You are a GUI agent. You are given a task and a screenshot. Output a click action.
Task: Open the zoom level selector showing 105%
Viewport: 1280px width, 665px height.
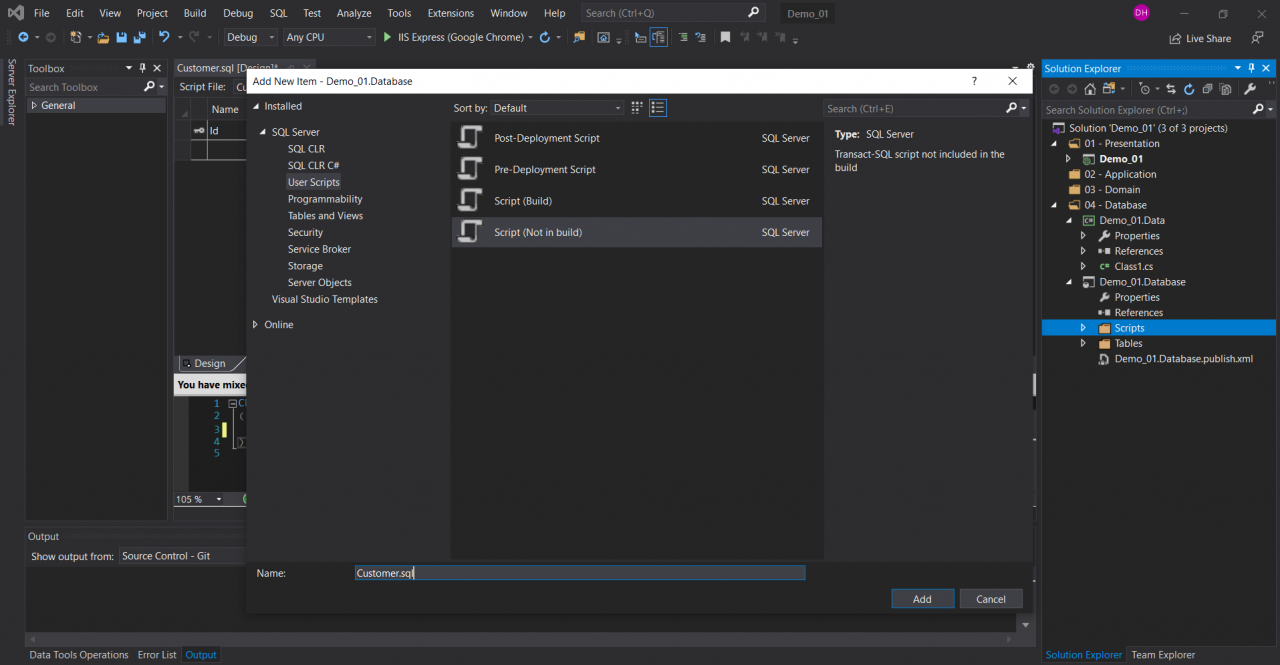coord(205,499)
